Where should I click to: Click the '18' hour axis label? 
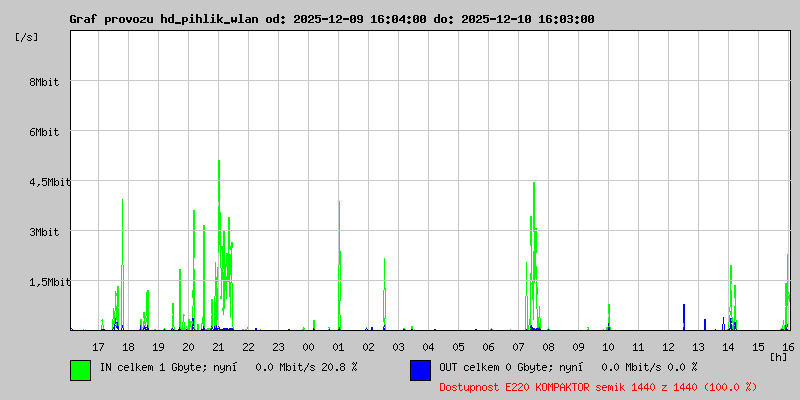click(129, 347)
